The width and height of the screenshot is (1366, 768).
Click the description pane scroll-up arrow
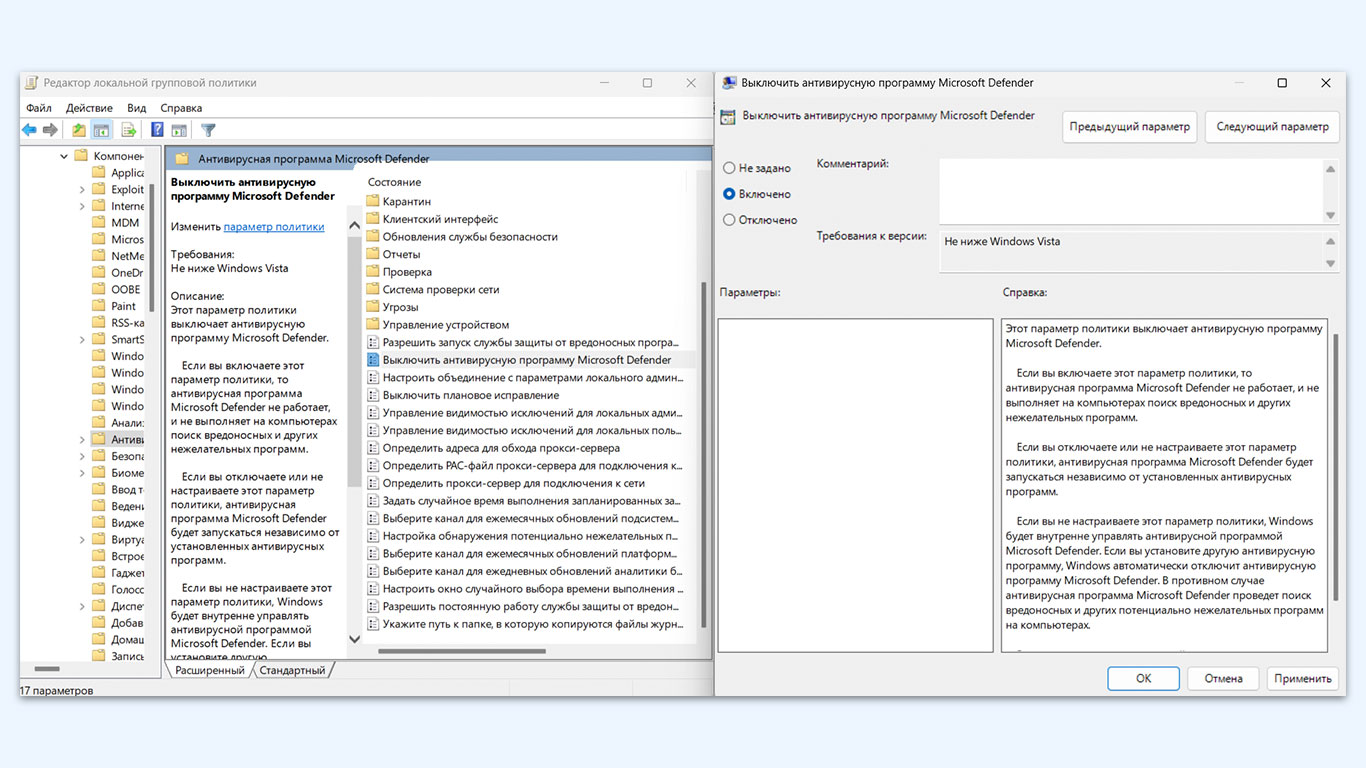tap(354, 226)
